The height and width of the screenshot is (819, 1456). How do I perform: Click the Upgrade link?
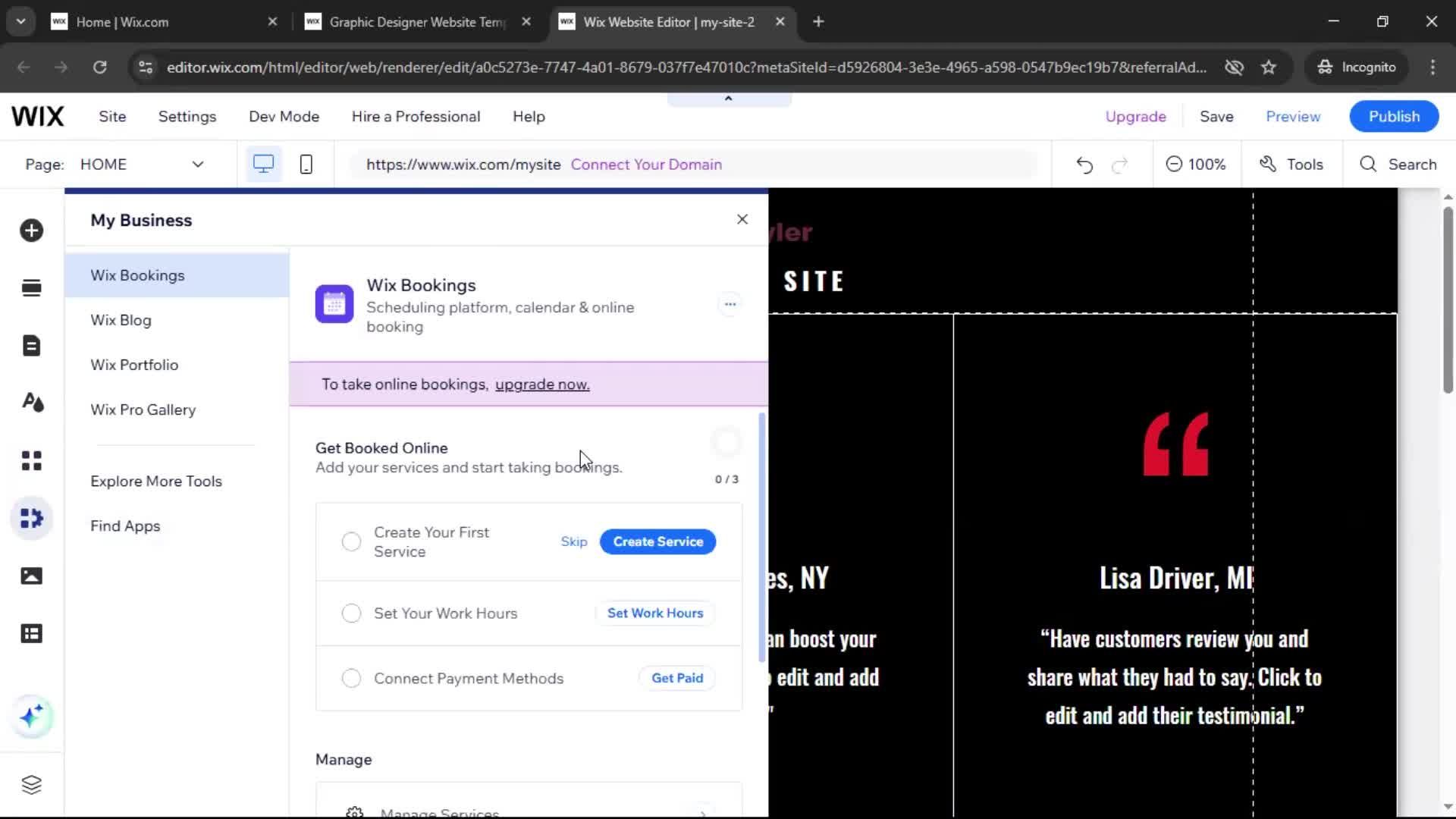(1135, 116)
